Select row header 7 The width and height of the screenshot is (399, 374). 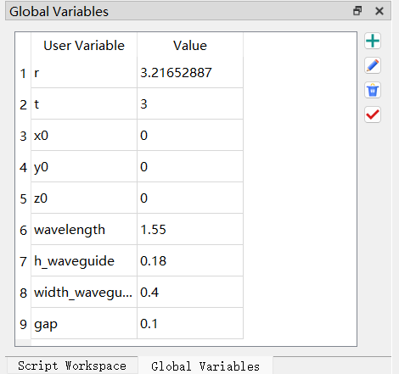coord(23,261)
